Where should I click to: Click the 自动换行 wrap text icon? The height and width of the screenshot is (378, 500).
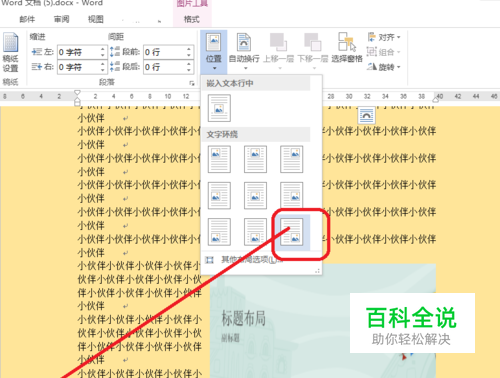(x=244, y=42)
